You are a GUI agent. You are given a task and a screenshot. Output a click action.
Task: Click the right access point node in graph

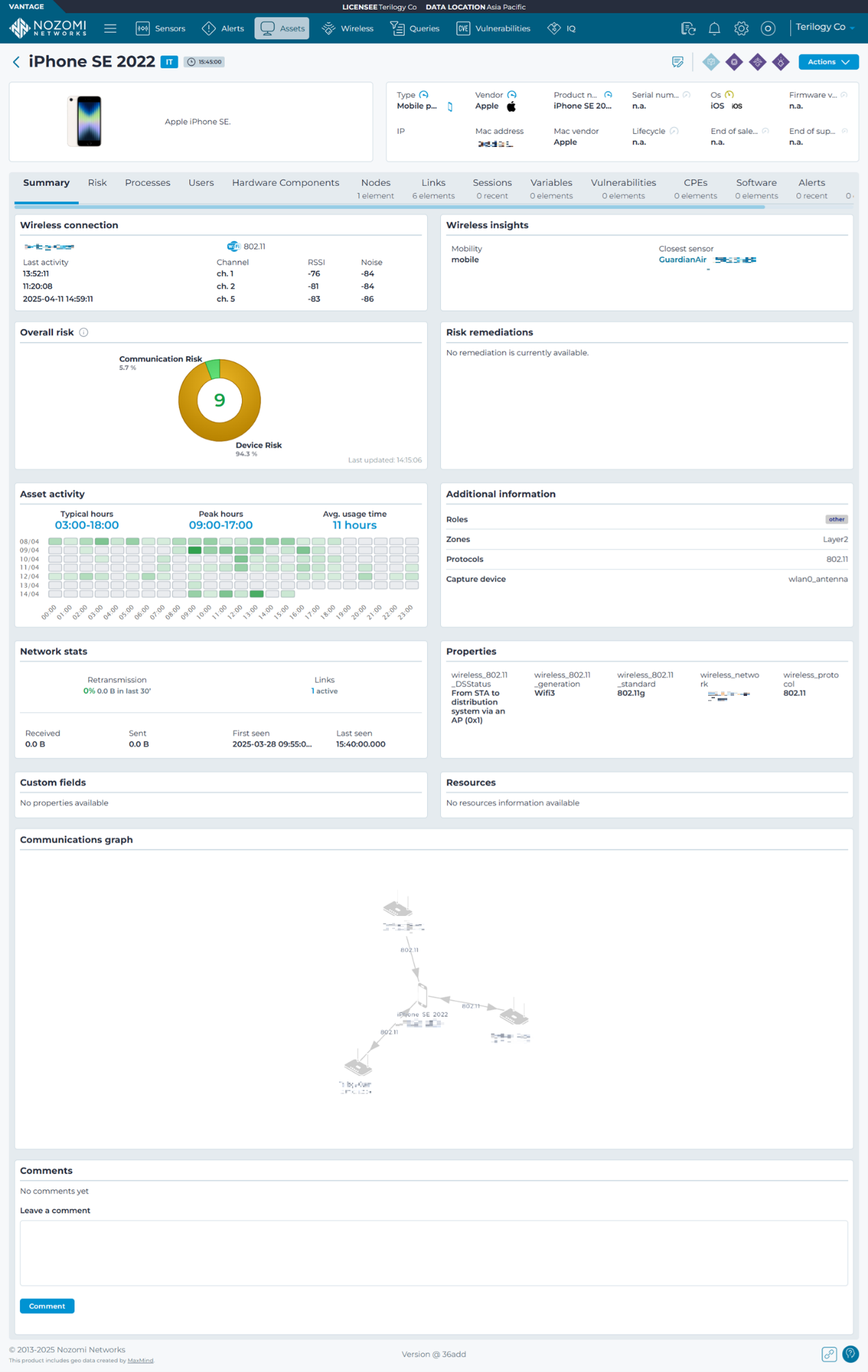514,1017
